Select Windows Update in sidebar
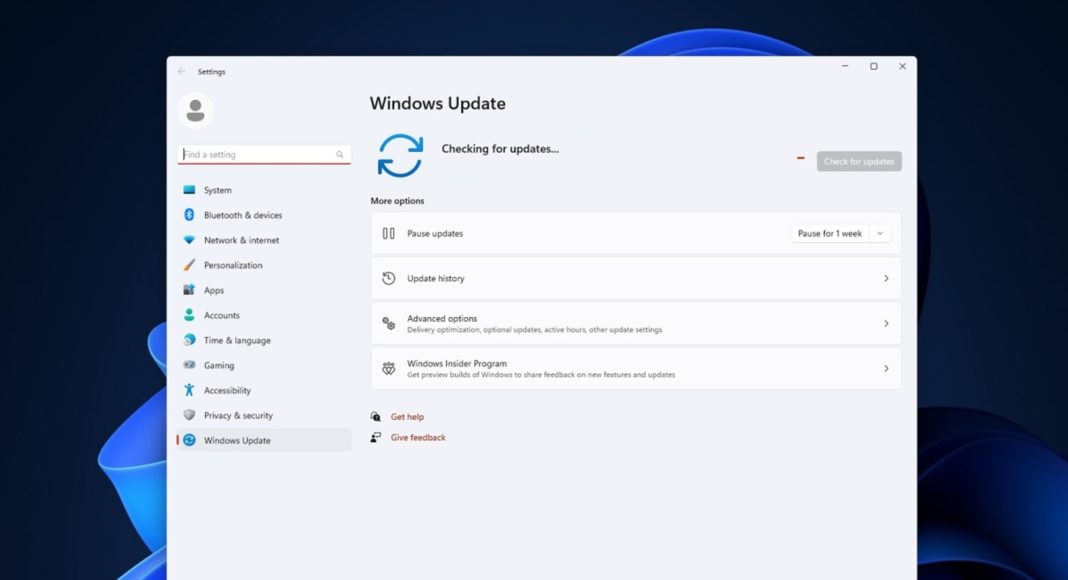 (x=264, y=440)
